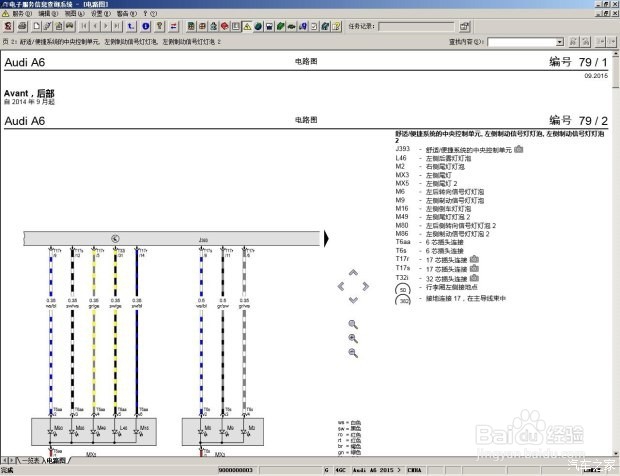Click the printer icon in the toolbar
Screen dimensions: 620x476
[x=23, y=26]
